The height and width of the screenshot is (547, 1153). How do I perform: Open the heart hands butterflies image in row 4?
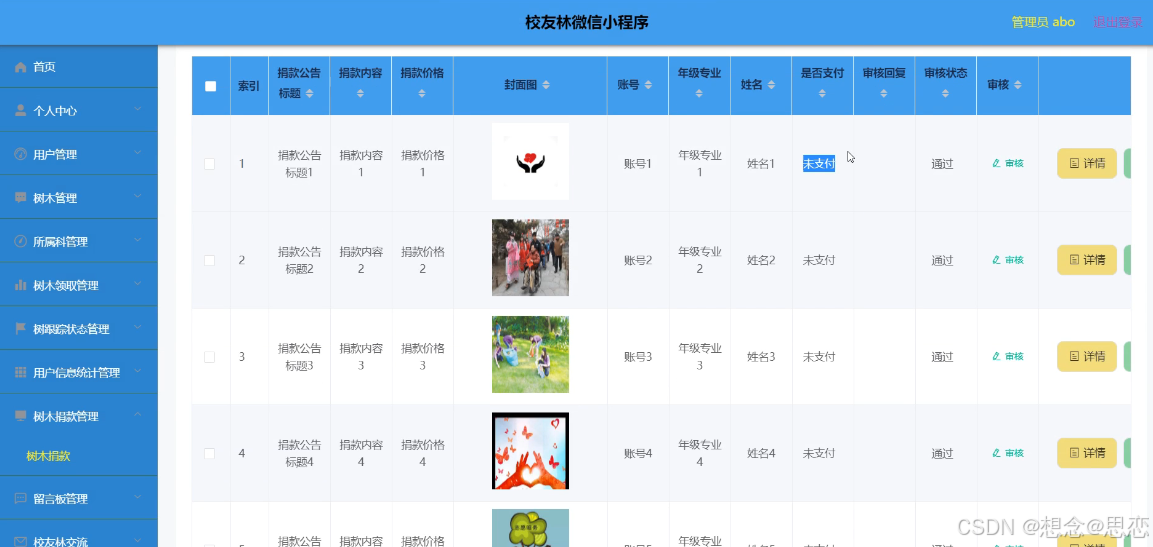tap(530, 451)
